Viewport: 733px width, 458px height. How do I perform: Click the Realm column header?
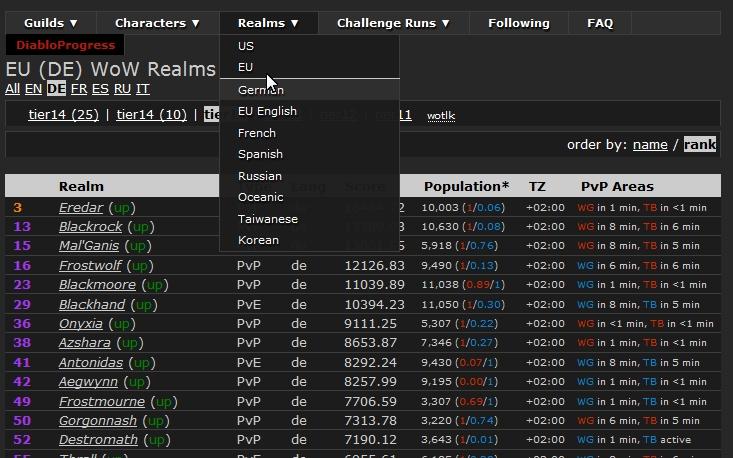pyautogui.click(x=81, y=186)
